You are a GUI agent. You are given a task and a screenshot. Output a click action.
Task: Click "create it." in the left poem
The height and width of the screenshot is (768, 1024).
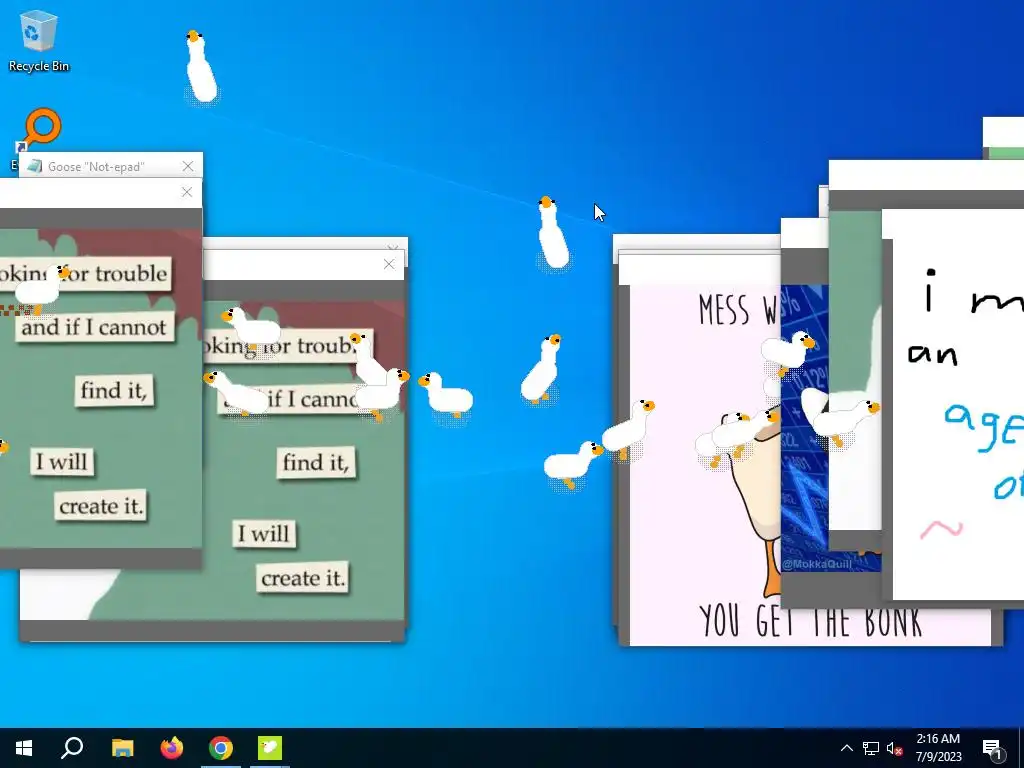101,506
